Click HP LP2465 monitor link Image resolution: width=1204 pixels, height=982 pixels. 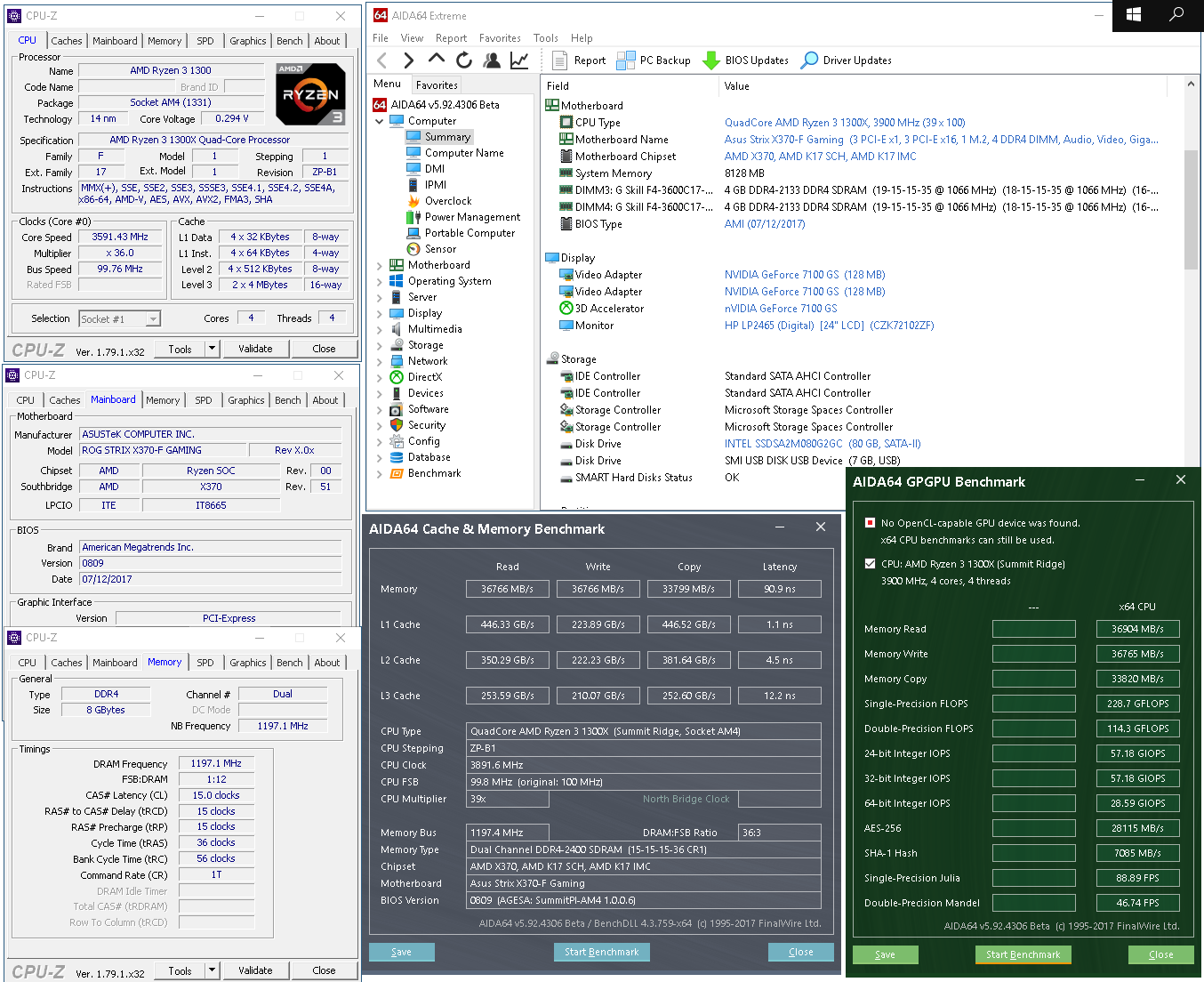[829, 326]
